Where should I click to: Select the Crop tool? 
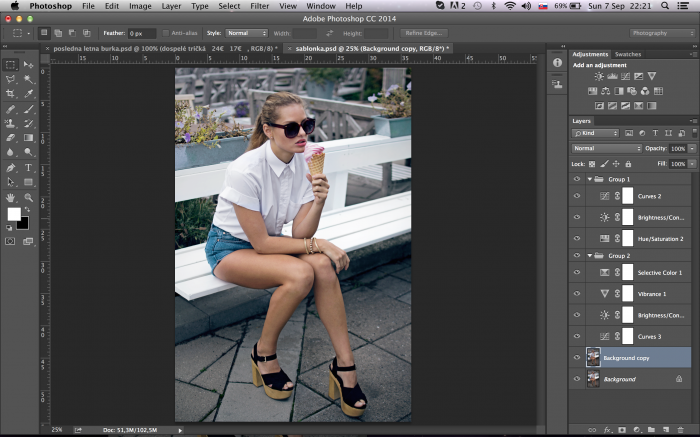click(x=10, y=94)
